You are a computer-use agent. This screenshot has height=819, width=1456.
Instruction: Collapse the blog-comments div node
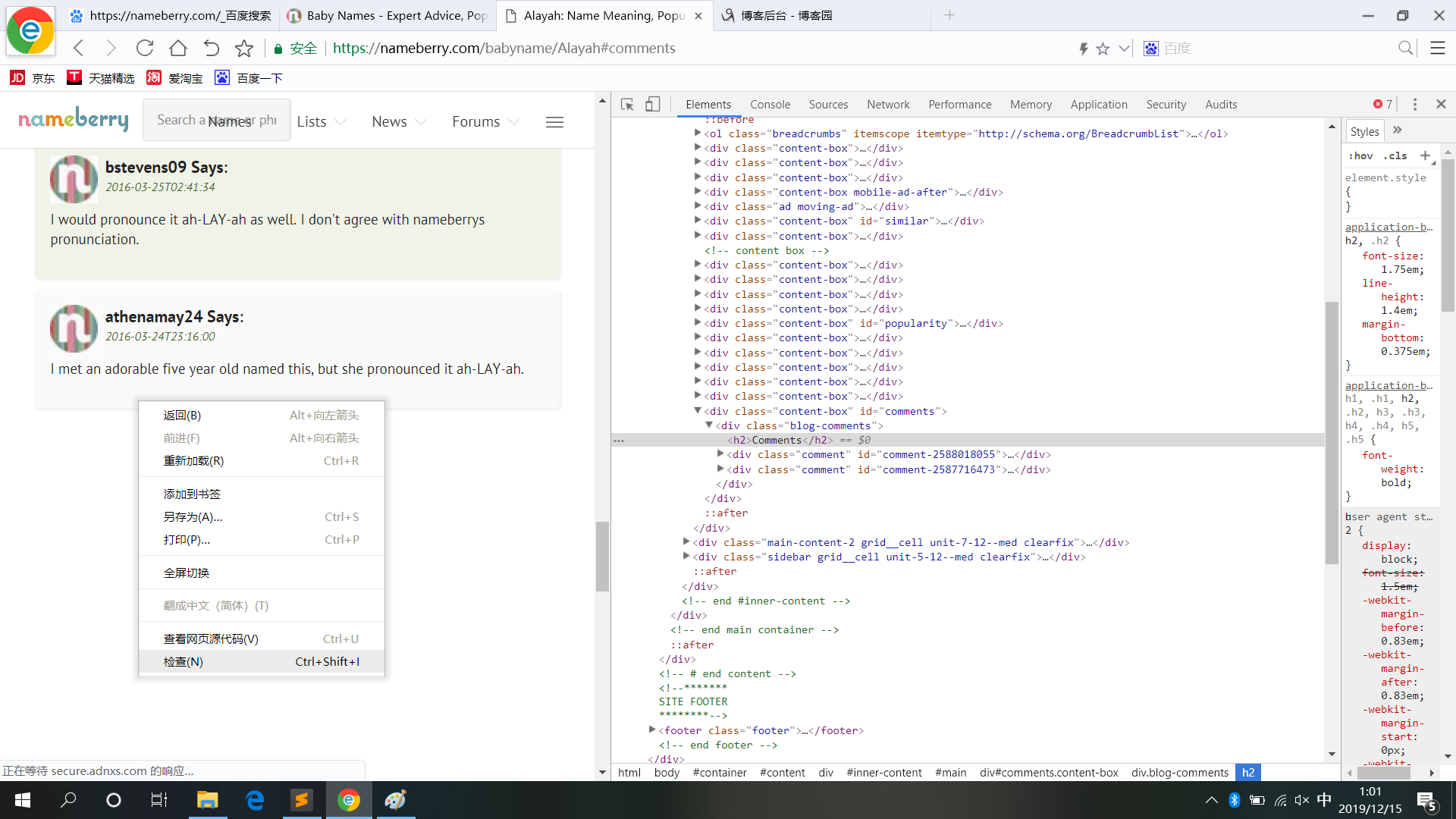(x=709, y=425)
